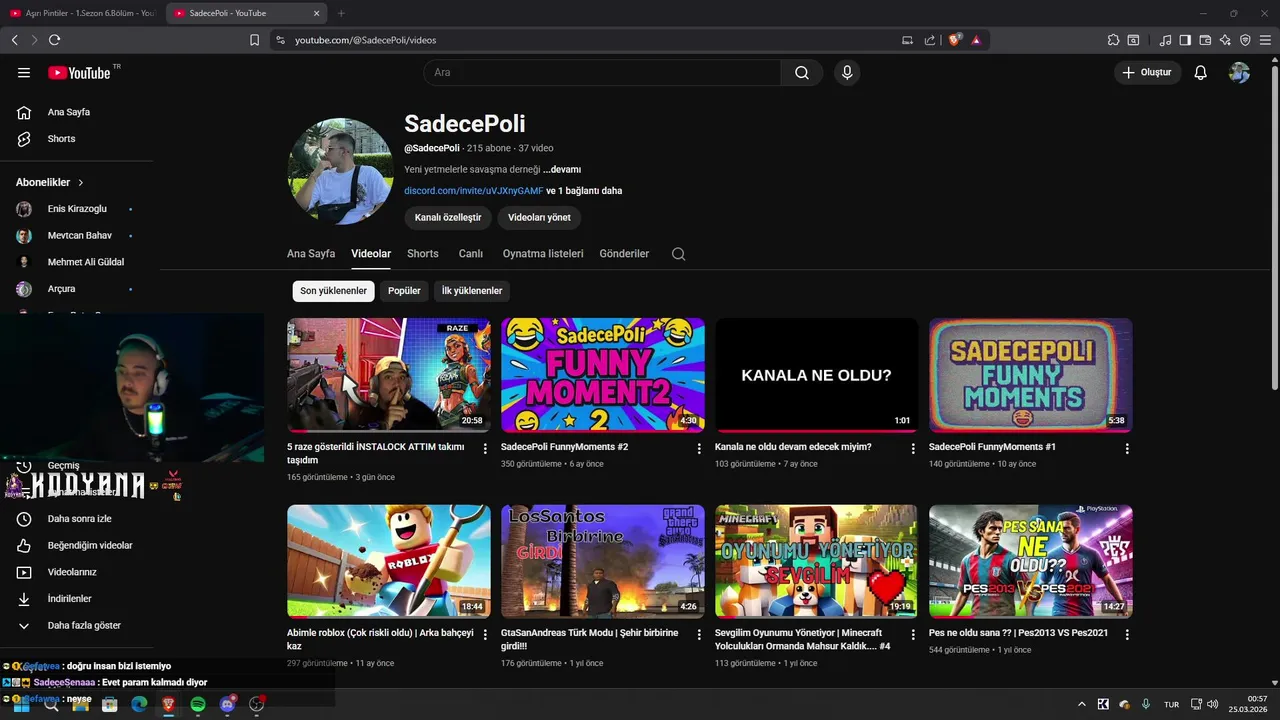This screenshot has height=720, width=1280.
Task: Open the account avatar menu
Action: point(1239,73)
